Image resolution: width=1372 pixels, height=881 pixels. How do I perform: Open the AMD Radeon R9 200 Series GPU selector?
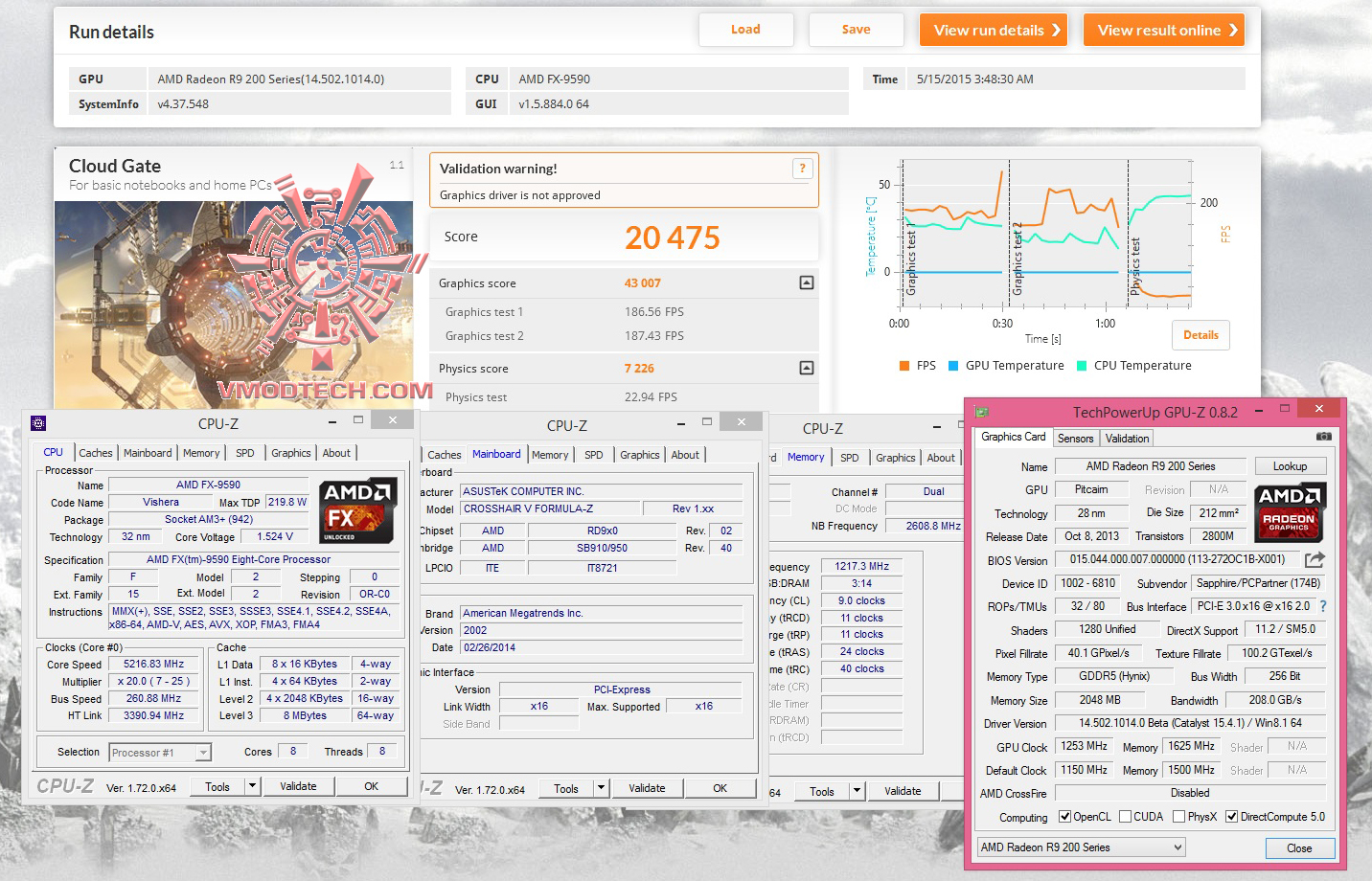pyautogui.click(x=1082, y=847)
